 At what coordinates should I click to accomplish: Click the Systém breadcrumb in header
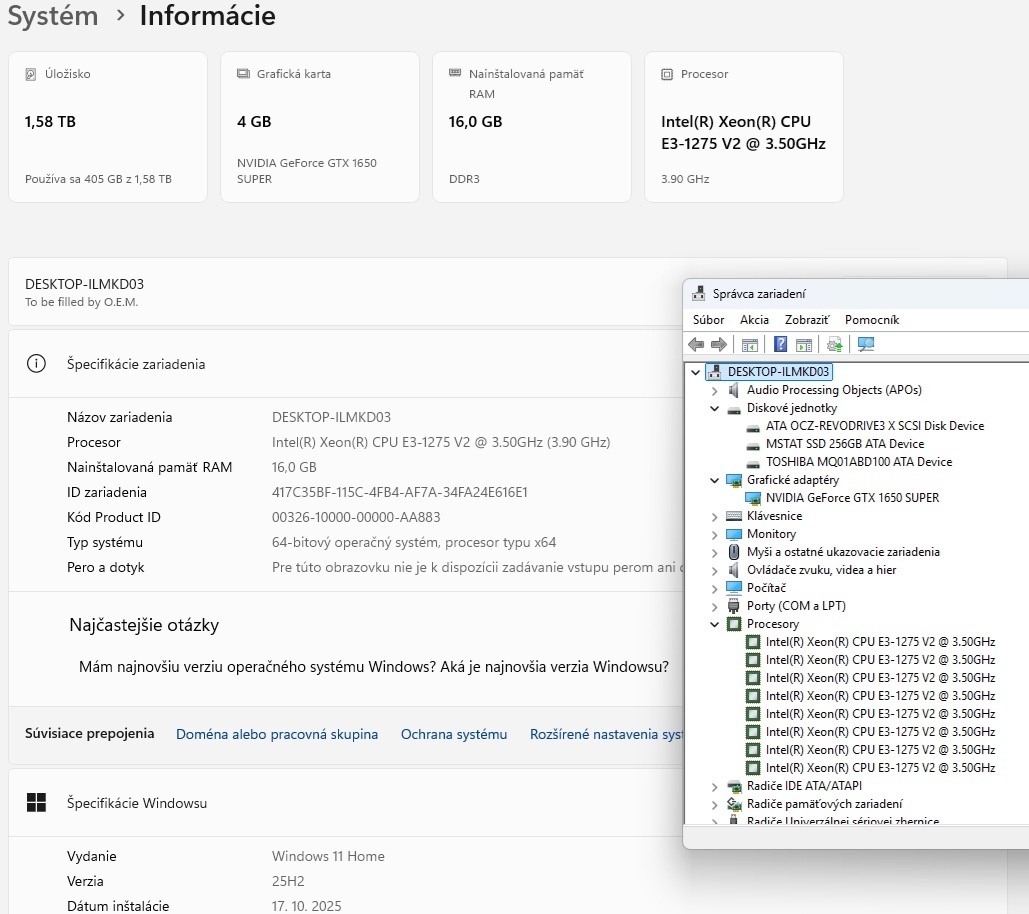pyautogui.click(x=53, y=16)
